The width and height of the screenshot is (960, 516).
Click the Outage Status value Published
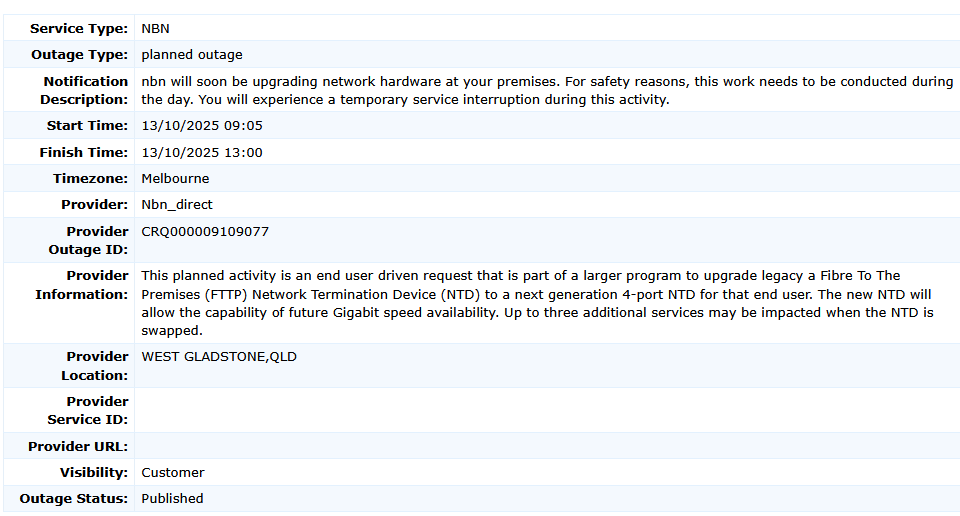coord(172,499)
